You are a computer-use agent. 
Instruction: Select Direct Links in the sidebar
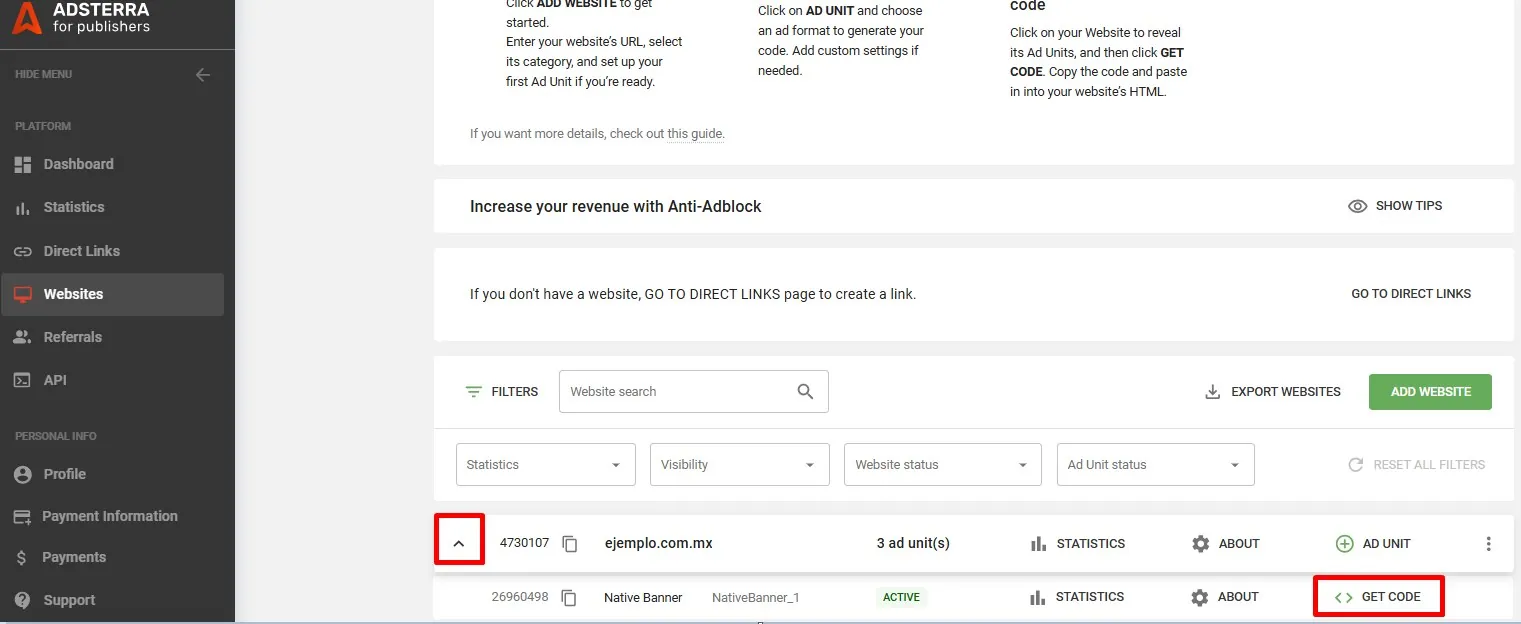coord(80,250)
